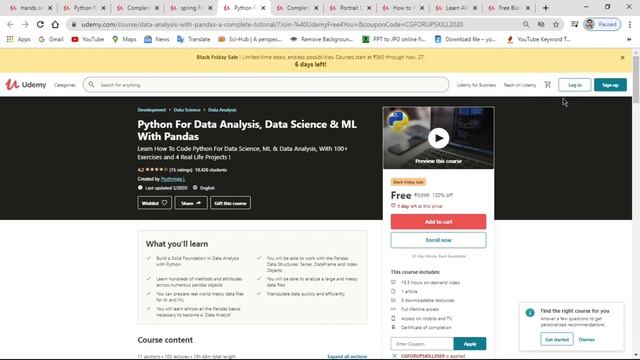
Task: Click the Log in button
Action: click(575, 85)
